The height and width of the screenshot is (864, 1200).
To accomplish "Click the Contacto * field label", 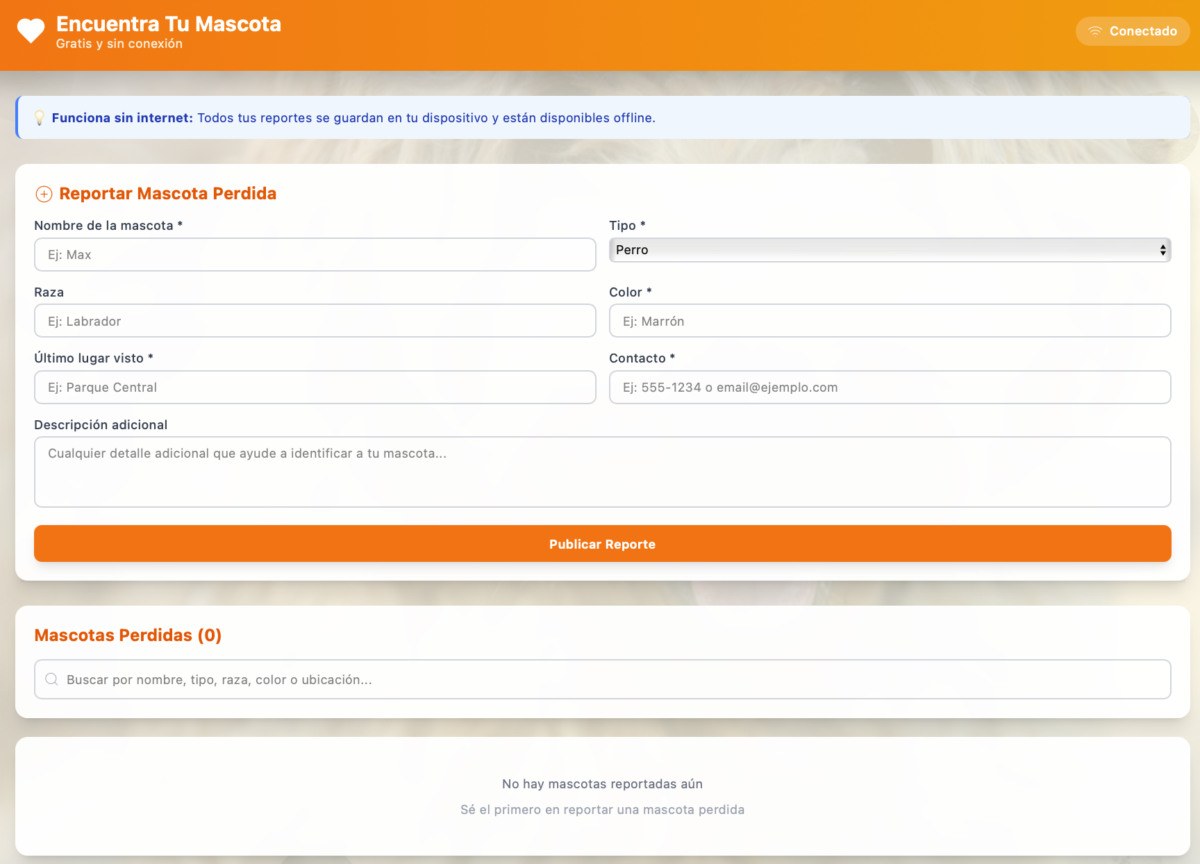I will pyautogui.click(x=642, y=358).
